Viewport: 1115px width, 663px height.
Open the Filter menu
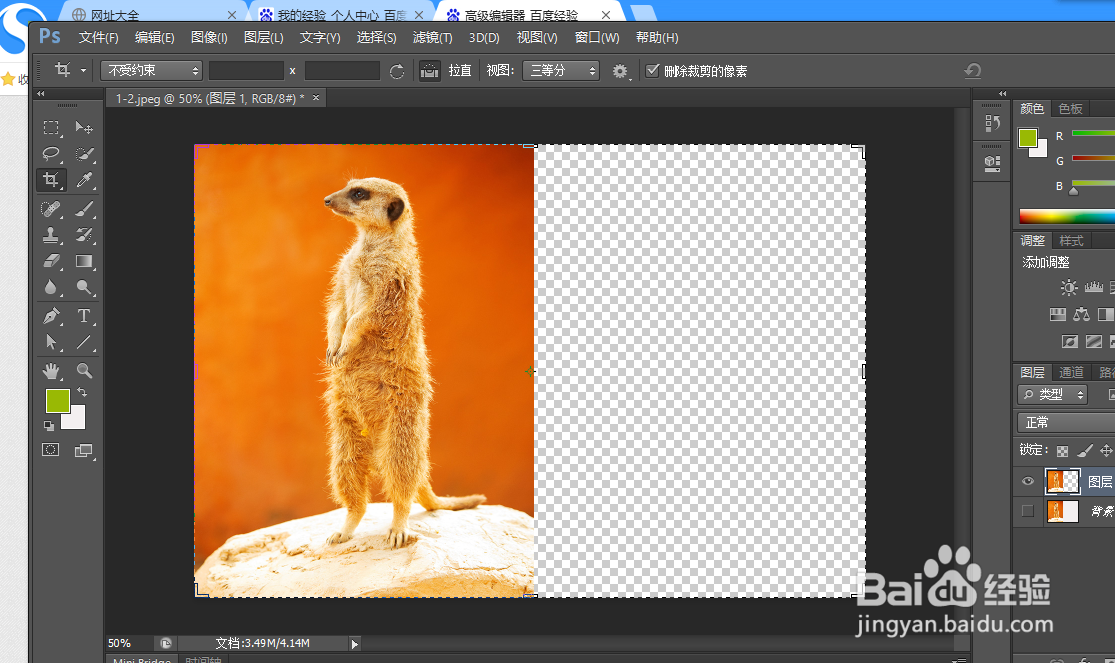coord(432,37)
